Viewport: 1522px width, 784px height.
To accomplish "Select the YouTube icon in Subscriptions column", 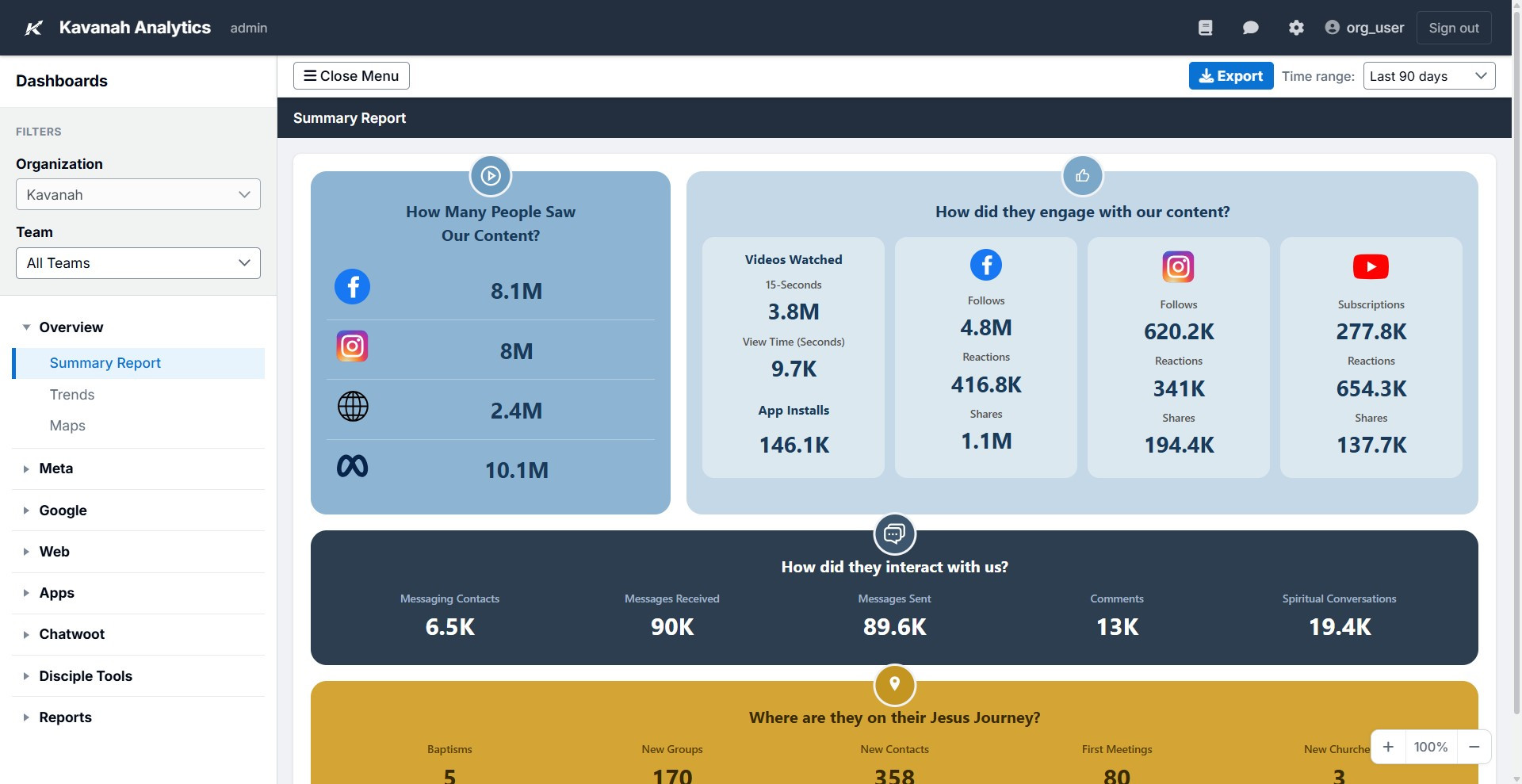I will 1371,266.
